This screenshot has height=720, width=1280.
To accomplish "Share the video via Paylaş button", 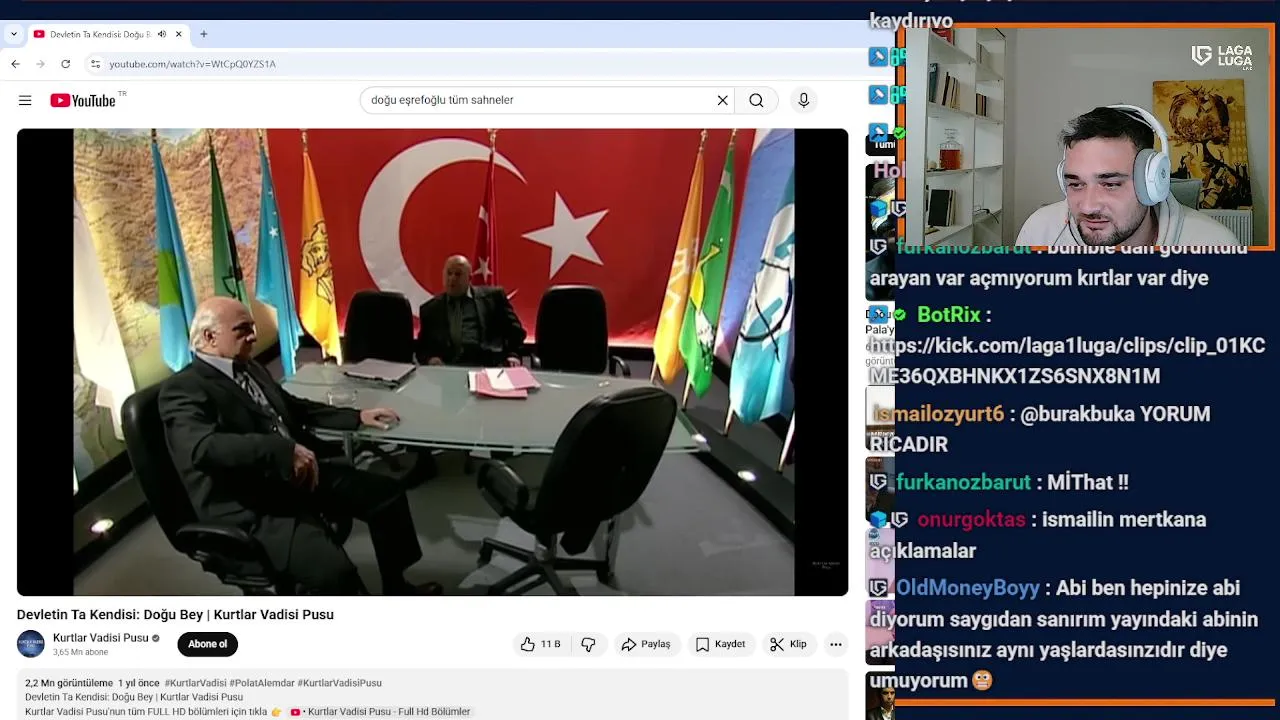I will click(646, 644).
